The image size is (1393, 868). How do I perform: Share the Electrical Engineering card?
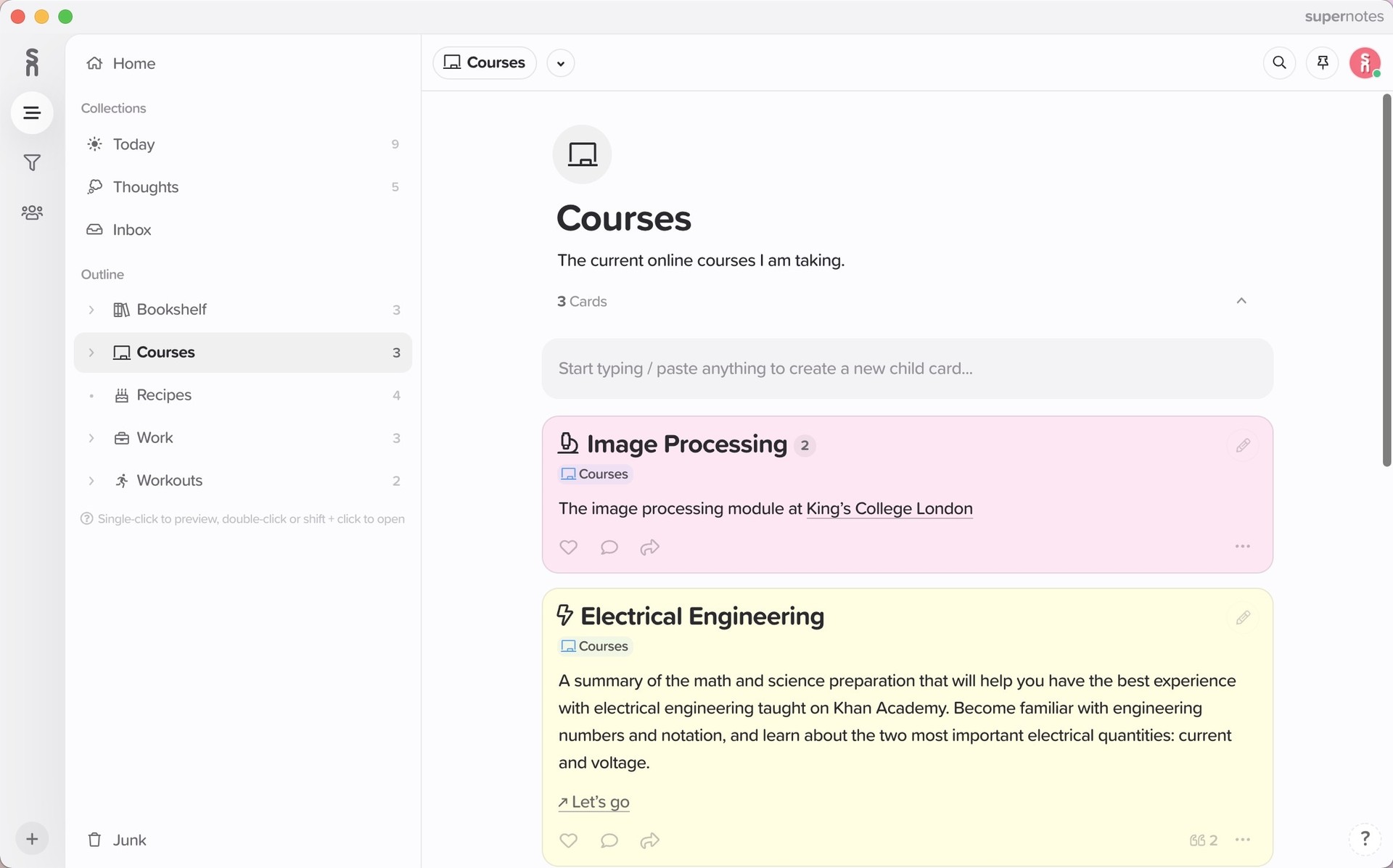pyautogui.click(x=649, y=840)
